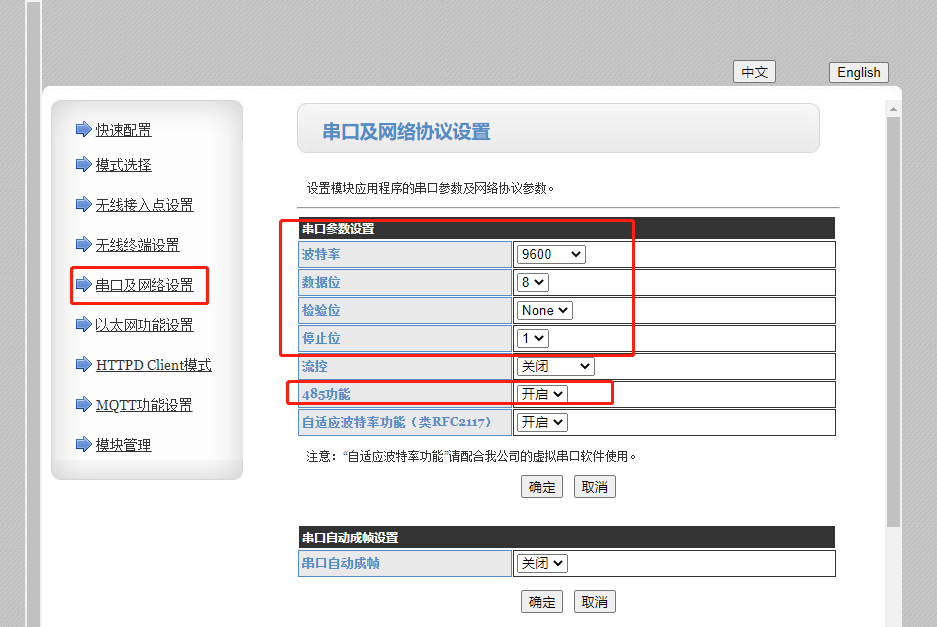Click the arrow icon next to 无线终端设置
Image resolution: width=937 pixels, height=627 pixels.
point(83,244)
